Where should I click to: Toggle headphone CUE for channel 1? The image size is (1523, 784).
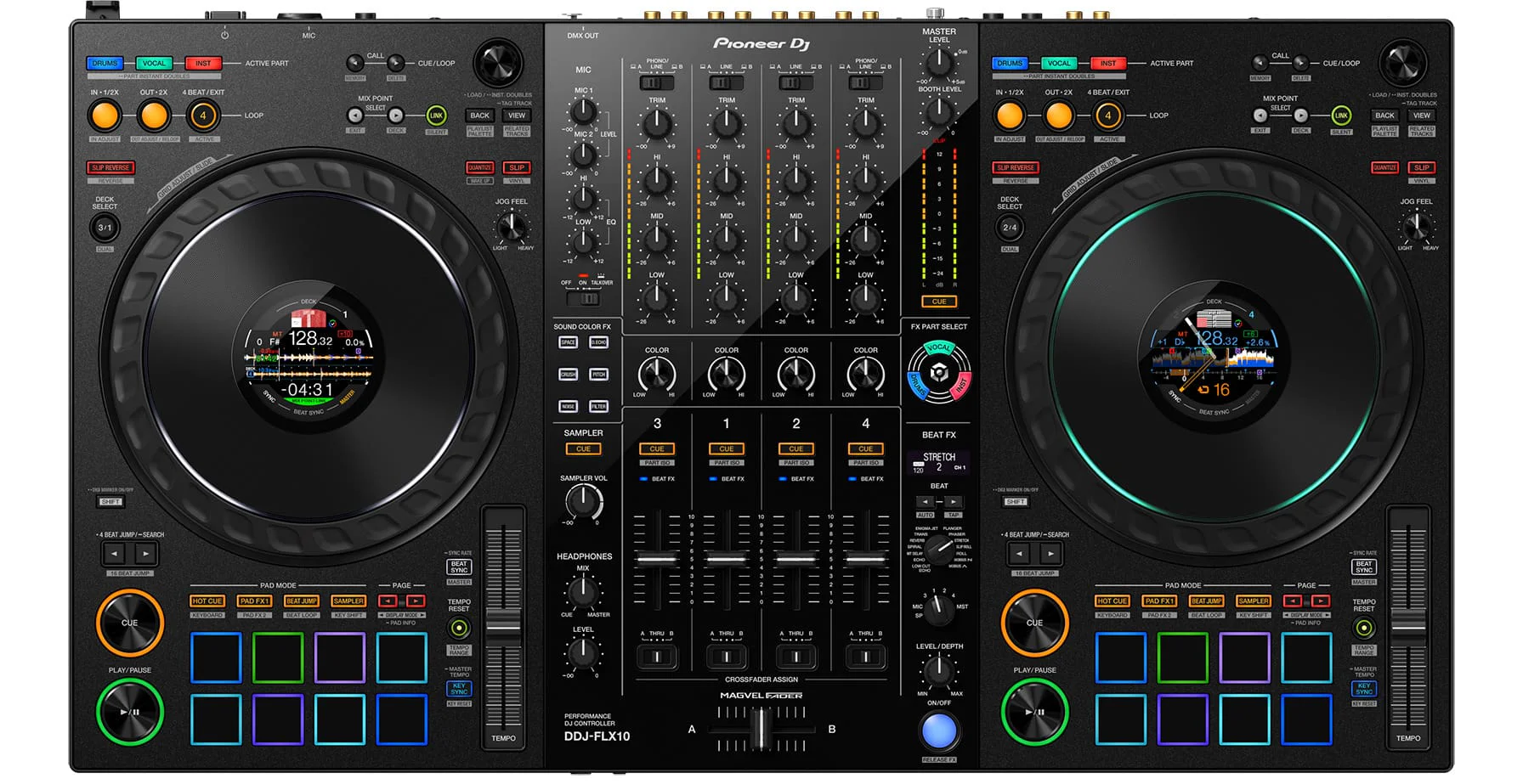727,448
